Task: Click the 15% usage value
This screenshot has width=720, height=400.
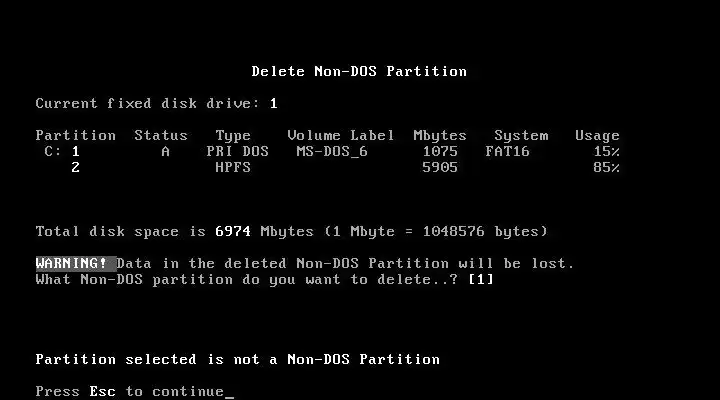Action: 606,151
